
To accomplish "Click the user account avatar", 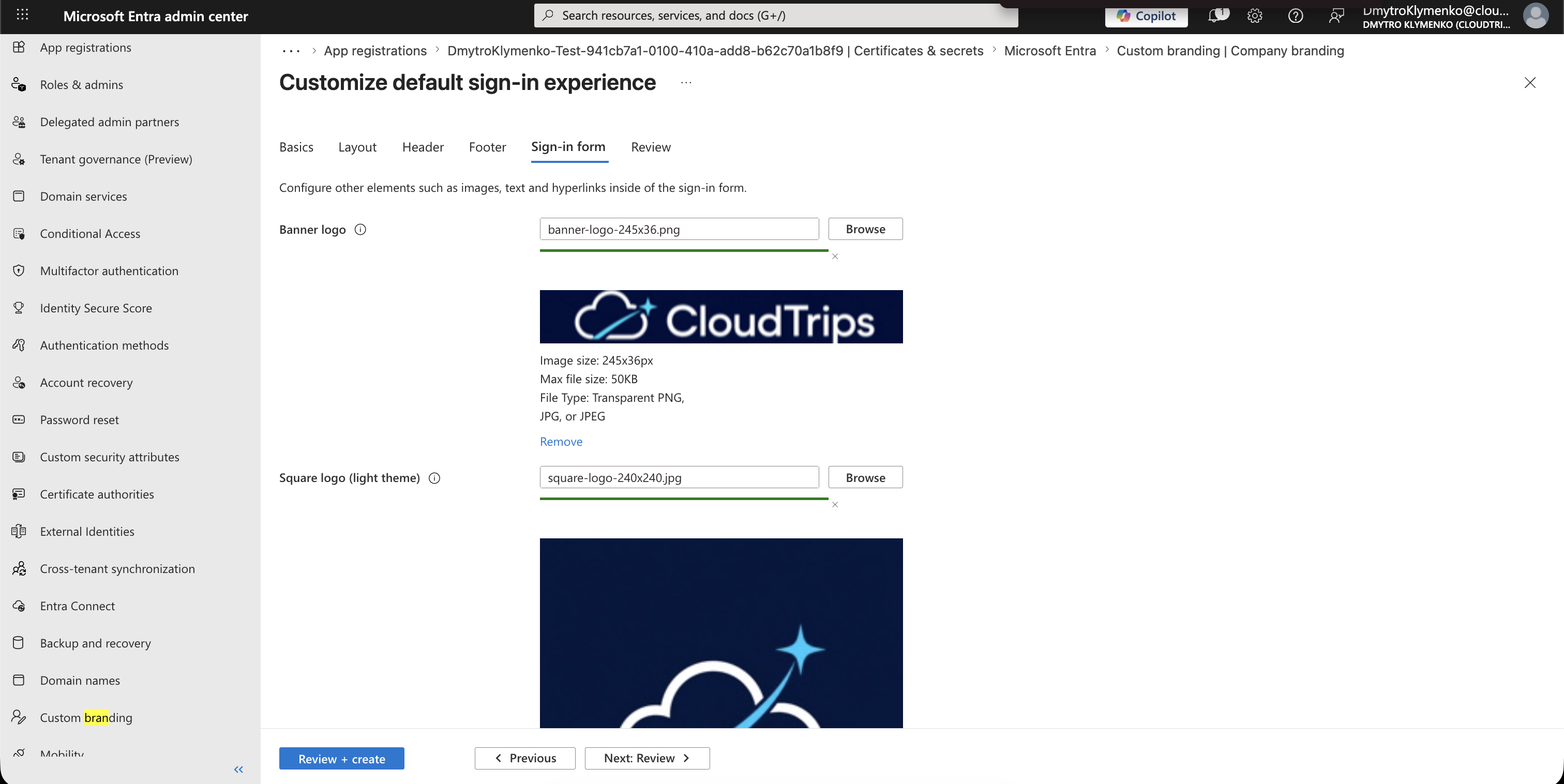I will click(x=1536, y=16).
